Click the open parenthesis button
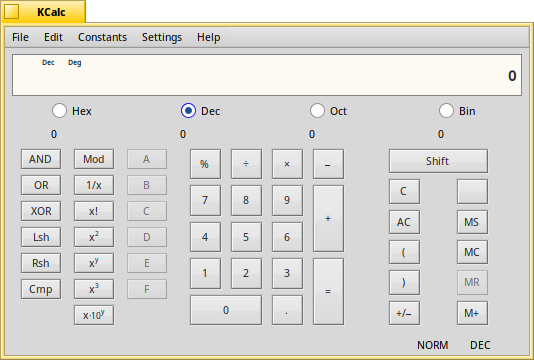The width and height of the screenshot is (534, 360). coord(404,252)
